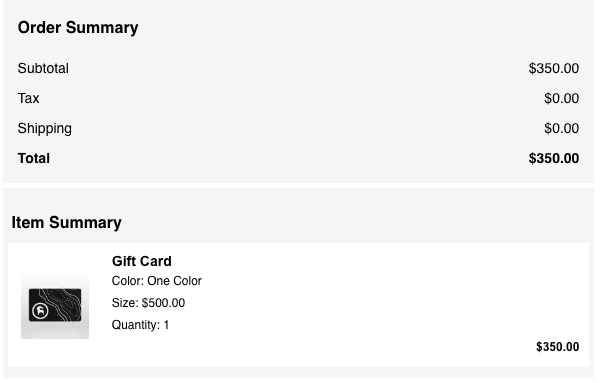Click the Subtotal amount $350.00
This screenshot has width=614, height=383.
click(554, 68)
